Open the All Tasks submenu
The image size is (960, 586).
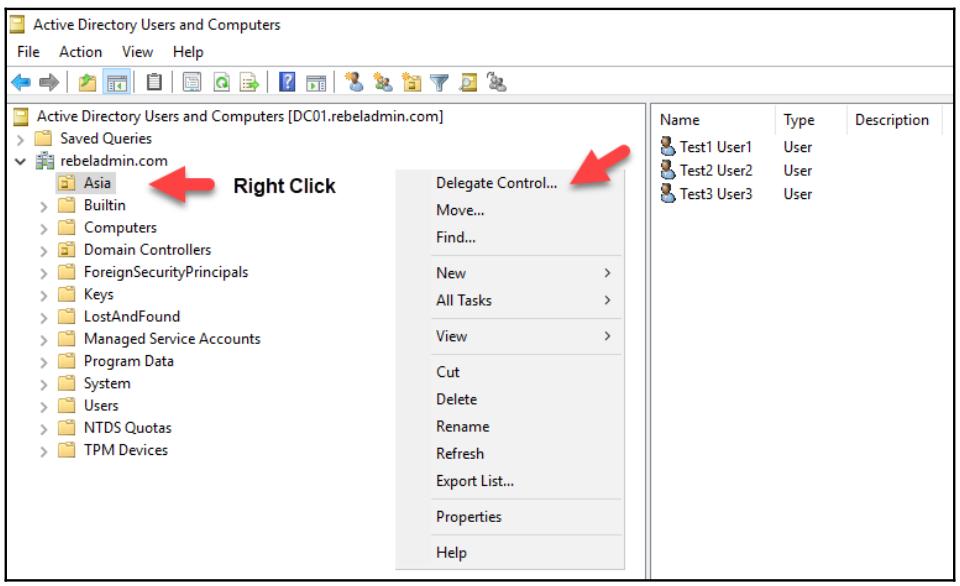463,300
